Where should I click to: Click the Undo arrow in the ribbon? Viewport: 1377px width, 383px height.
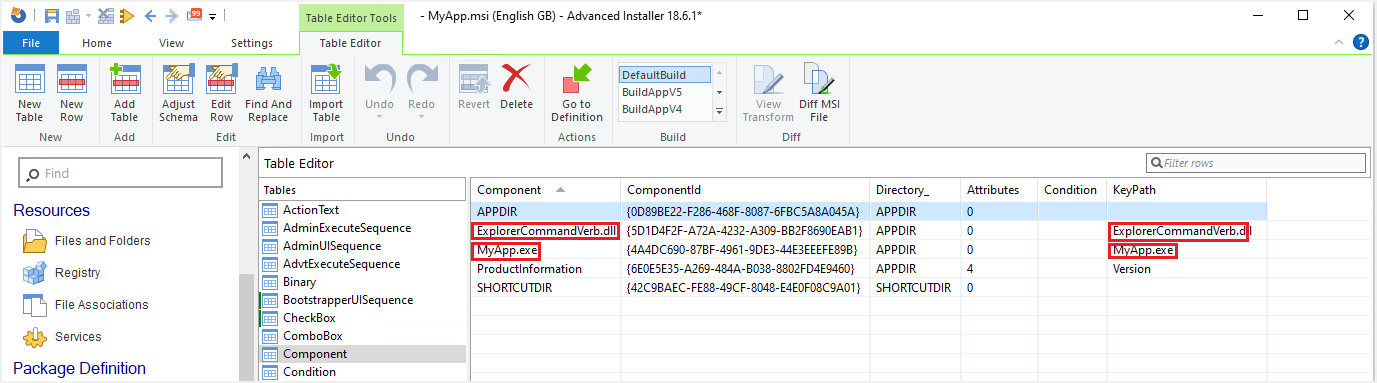pyautogui.click(x=379, y=78)
